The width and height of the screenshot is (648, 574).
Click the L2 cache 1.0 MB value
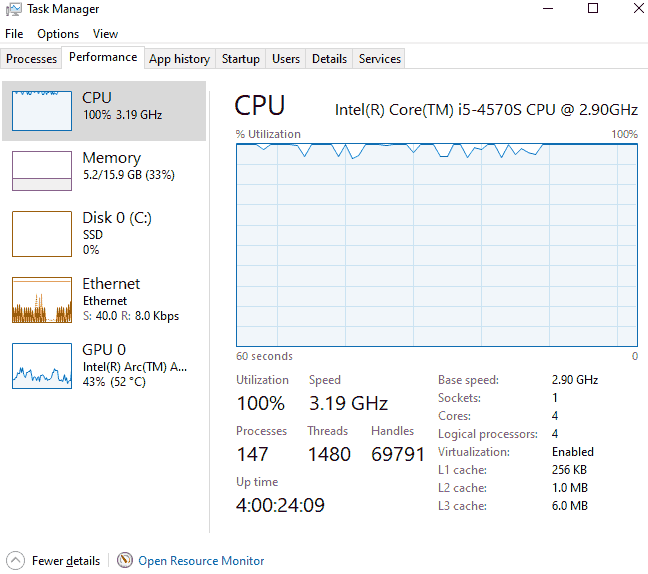coord(569,488)
